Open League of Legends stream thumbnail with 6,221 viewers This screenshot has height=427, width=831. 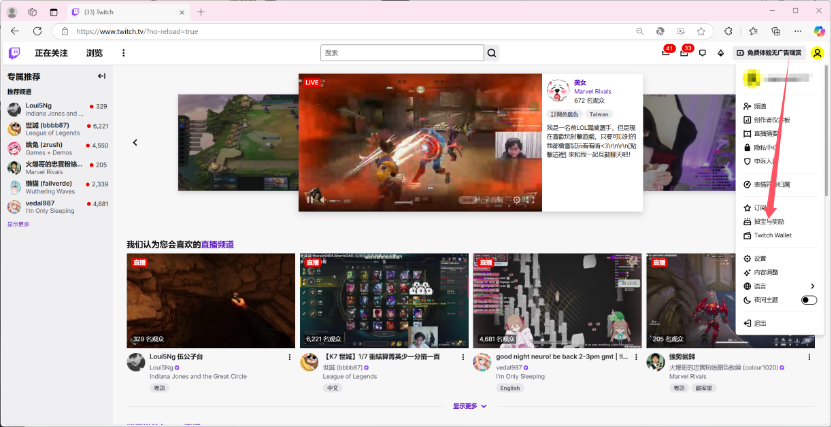tap(384, 300)
